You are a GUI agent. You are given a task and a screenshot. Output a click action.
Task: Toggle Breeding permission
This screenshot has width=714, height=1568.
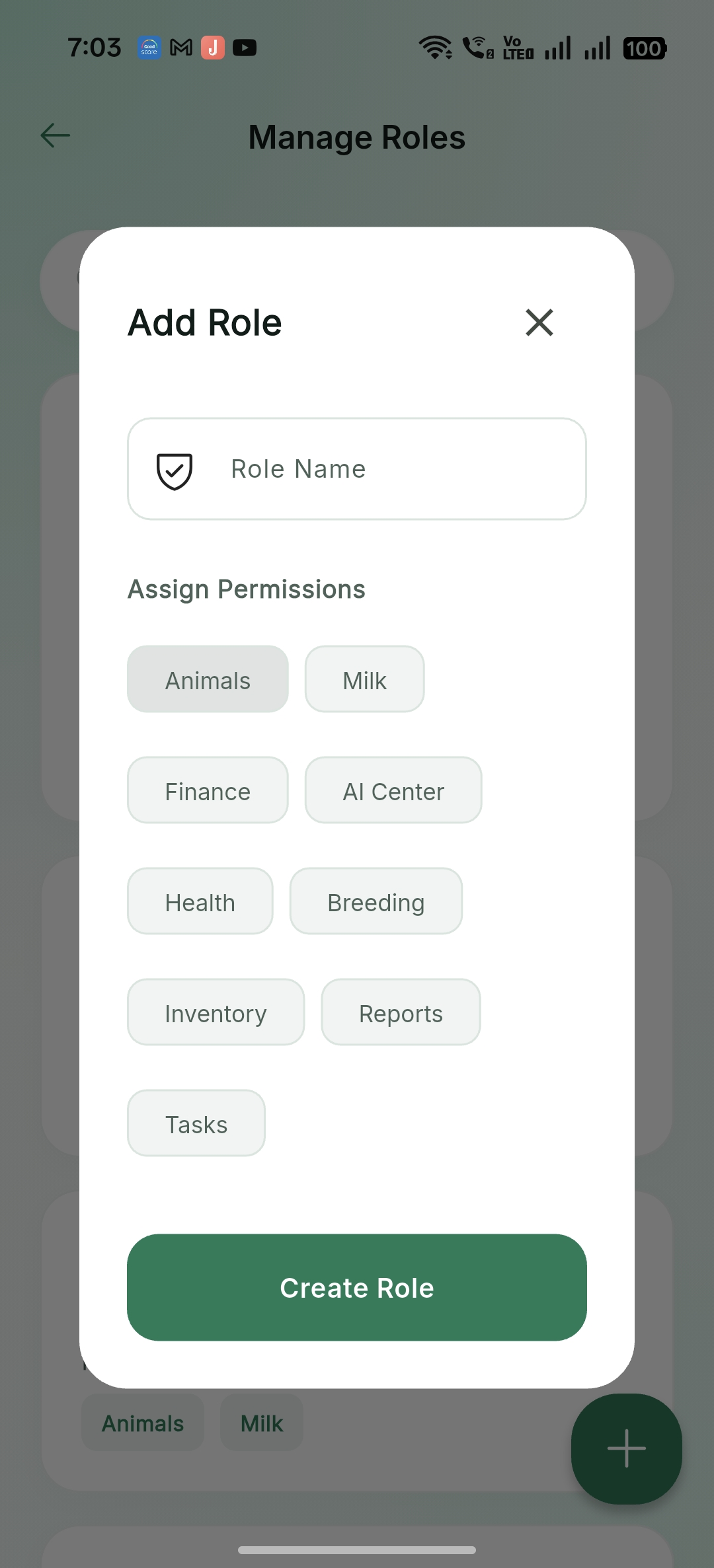click(376, 901)
